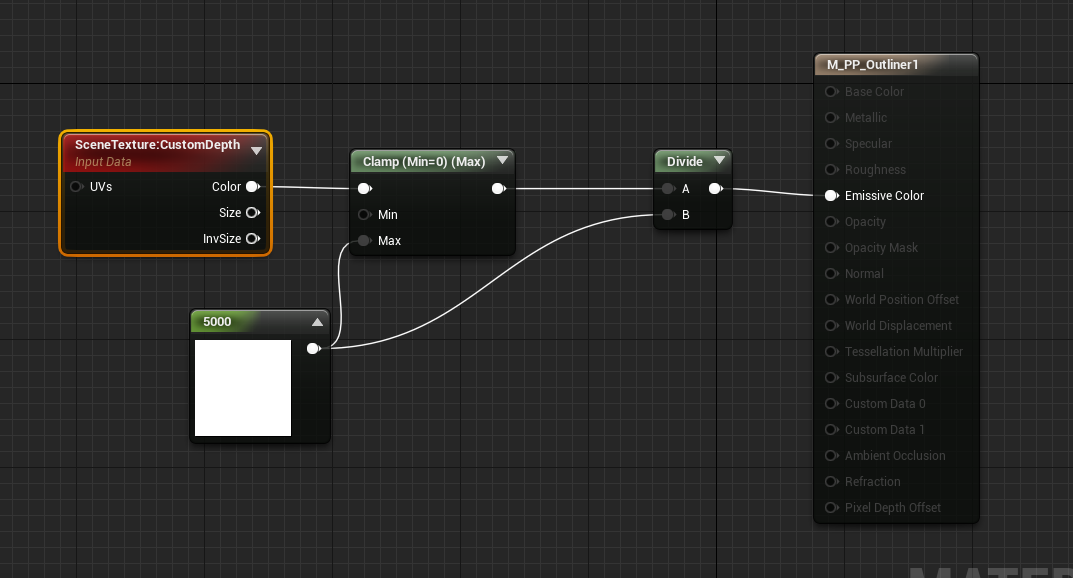Viewport: 1073px width, 578px height.
Task: Click the SceneTexture Color output pin
Action: pyautogui.click(x=252, y=186)
